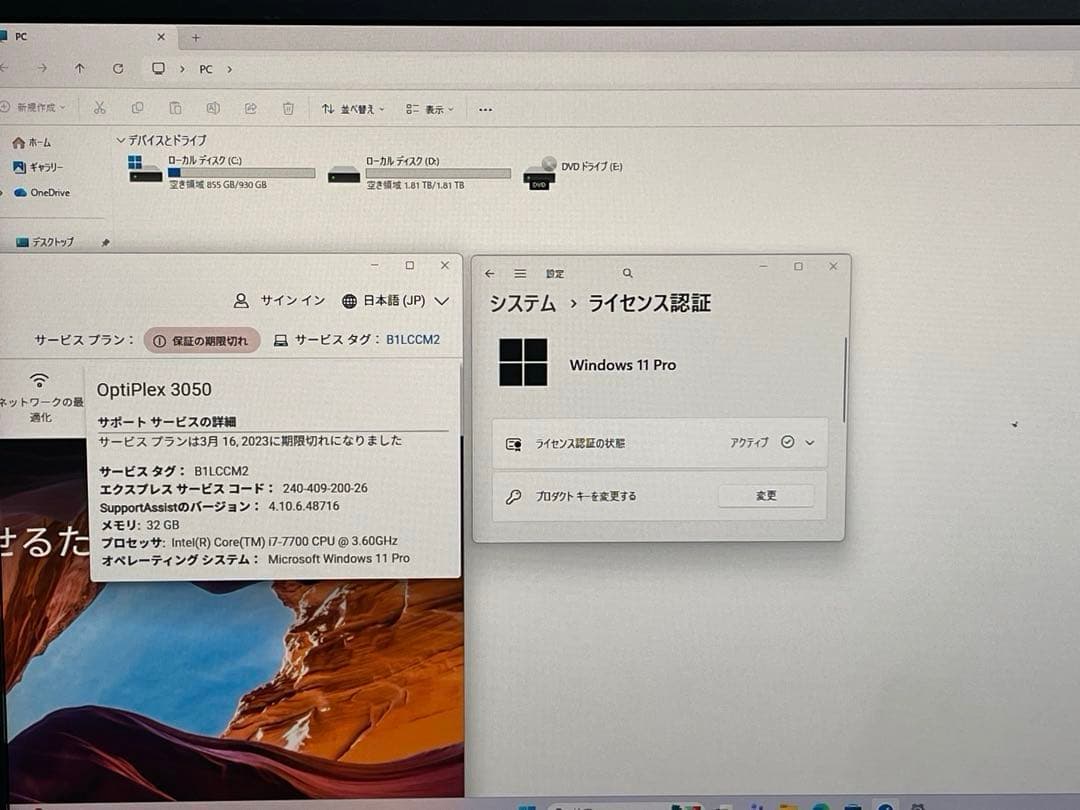Click the search magnifier in Settings window
1080x810 pixels.
click(627, 273)
